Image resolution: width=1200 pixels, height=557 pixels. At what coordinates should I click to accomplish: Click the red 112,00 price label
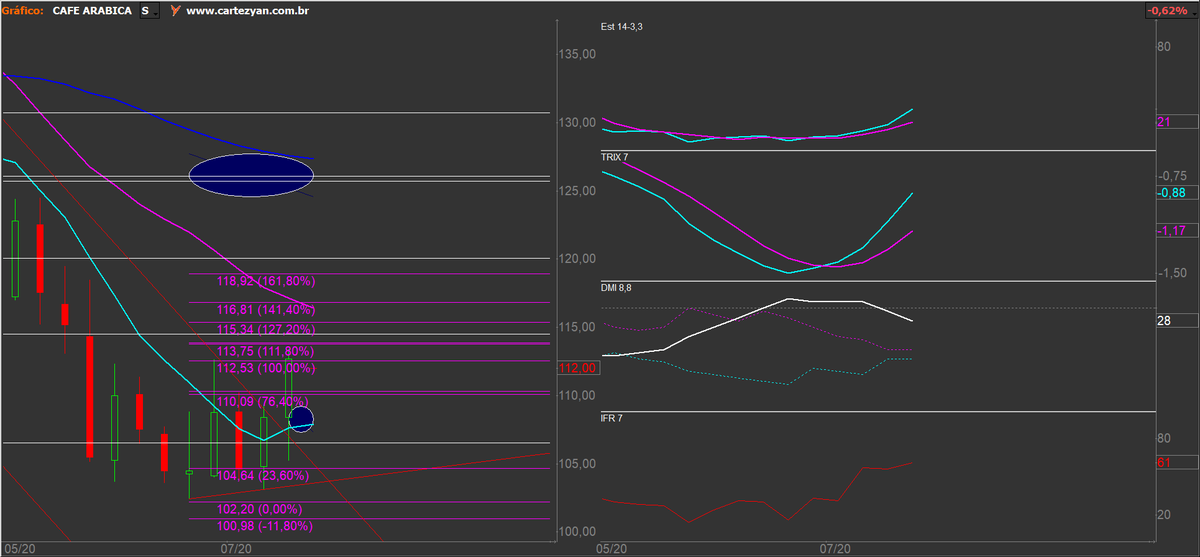click(x=578, y=369)
